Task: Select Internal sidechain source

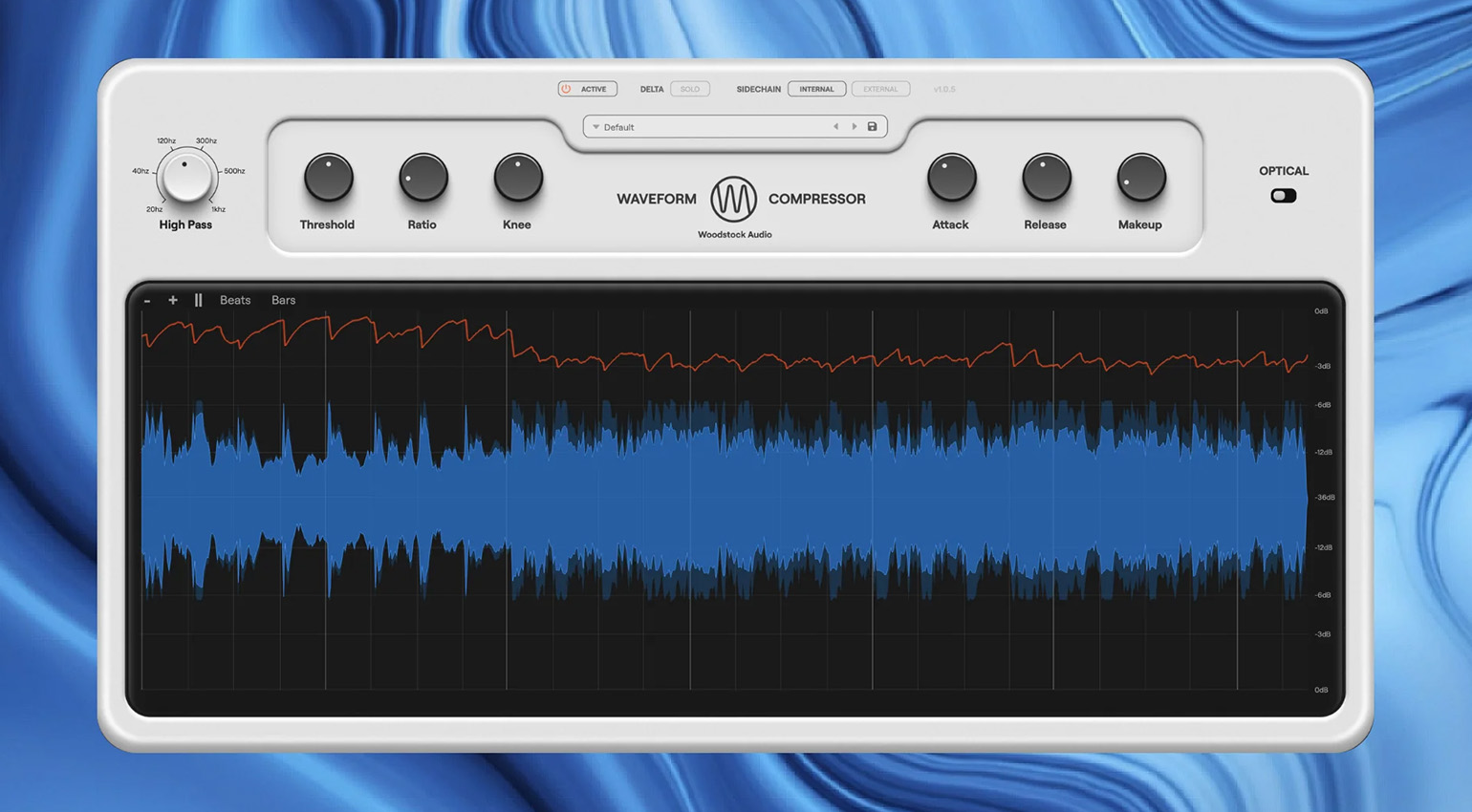Action: pyautogui.click(x=816, y=89)
